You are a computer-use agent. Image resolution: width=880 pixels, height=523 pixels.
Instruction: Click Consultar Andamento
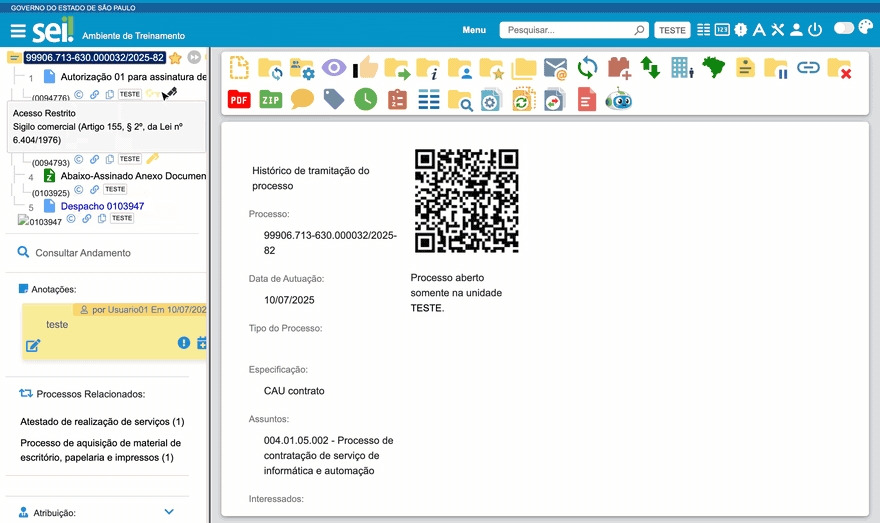click(82, 253)
